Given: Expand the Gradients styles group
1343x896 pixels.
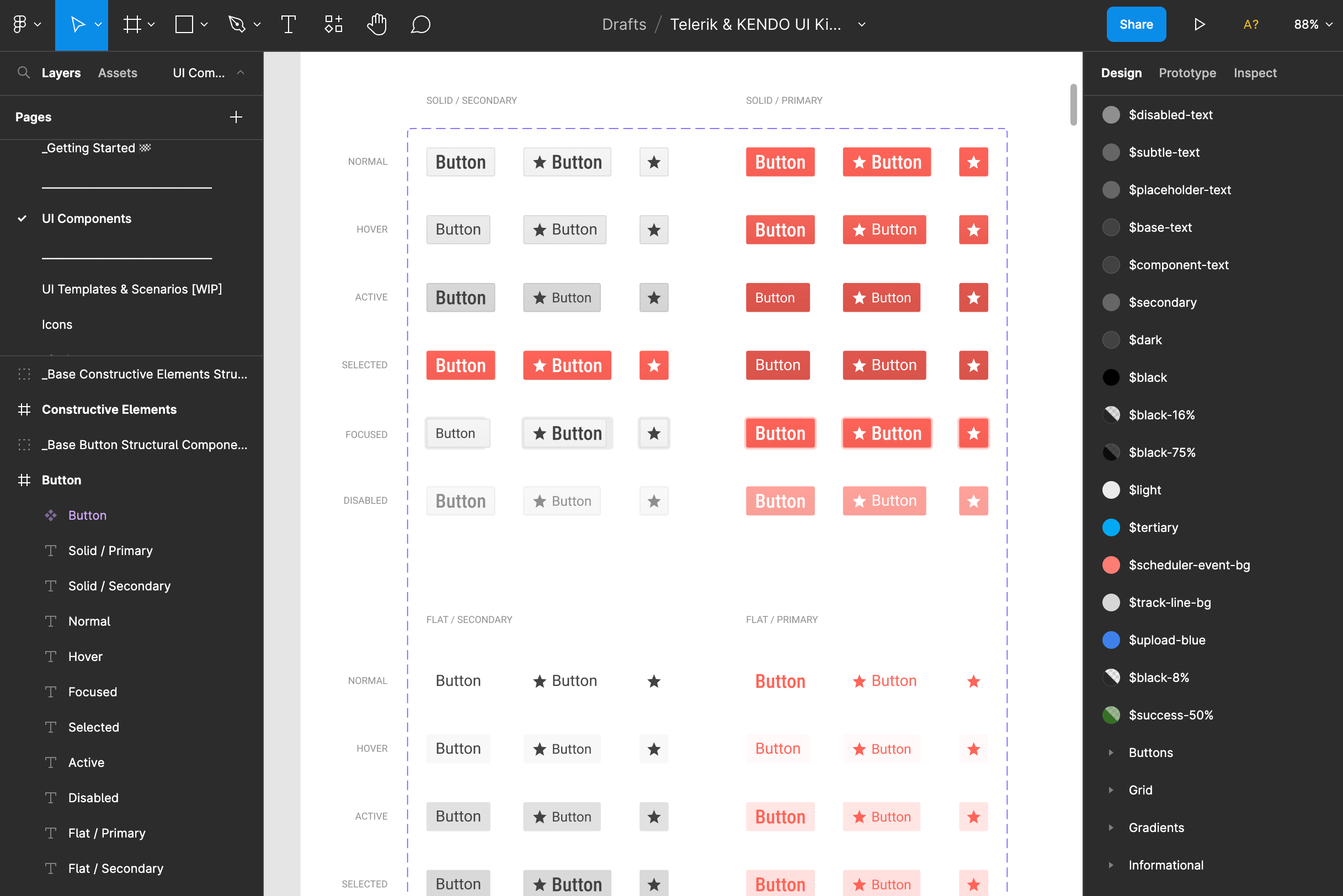Looking at the screenshot, I should (1111, 828).
